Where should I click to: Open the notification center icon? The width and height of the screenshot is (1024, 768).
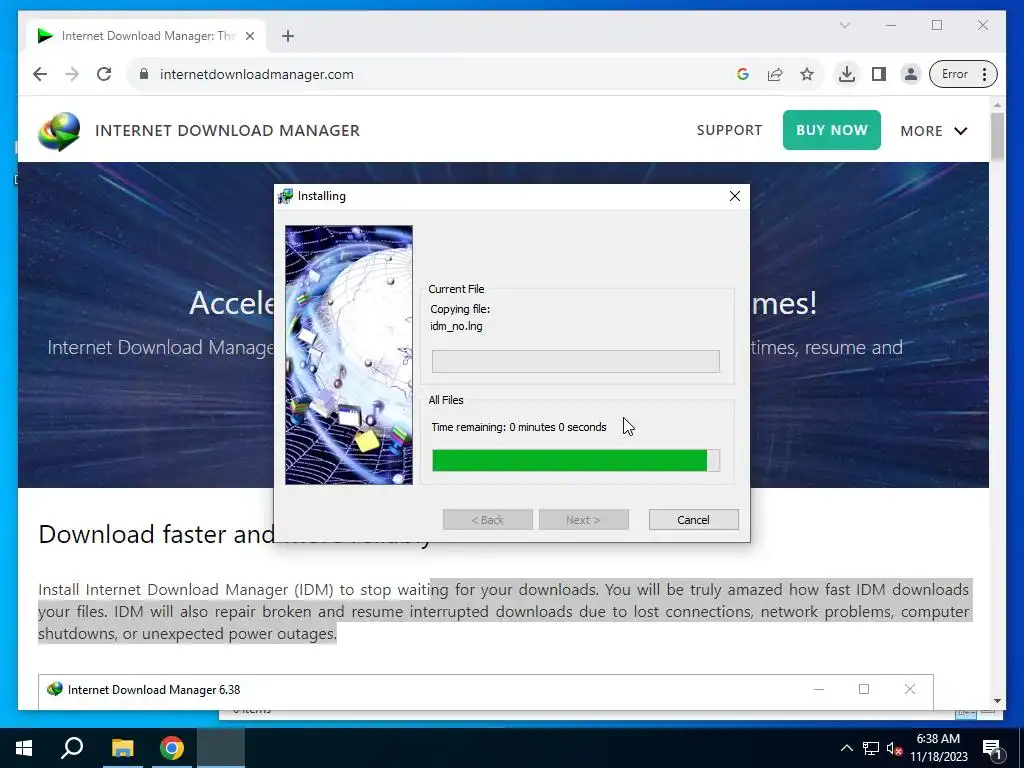tap(992, 748)
